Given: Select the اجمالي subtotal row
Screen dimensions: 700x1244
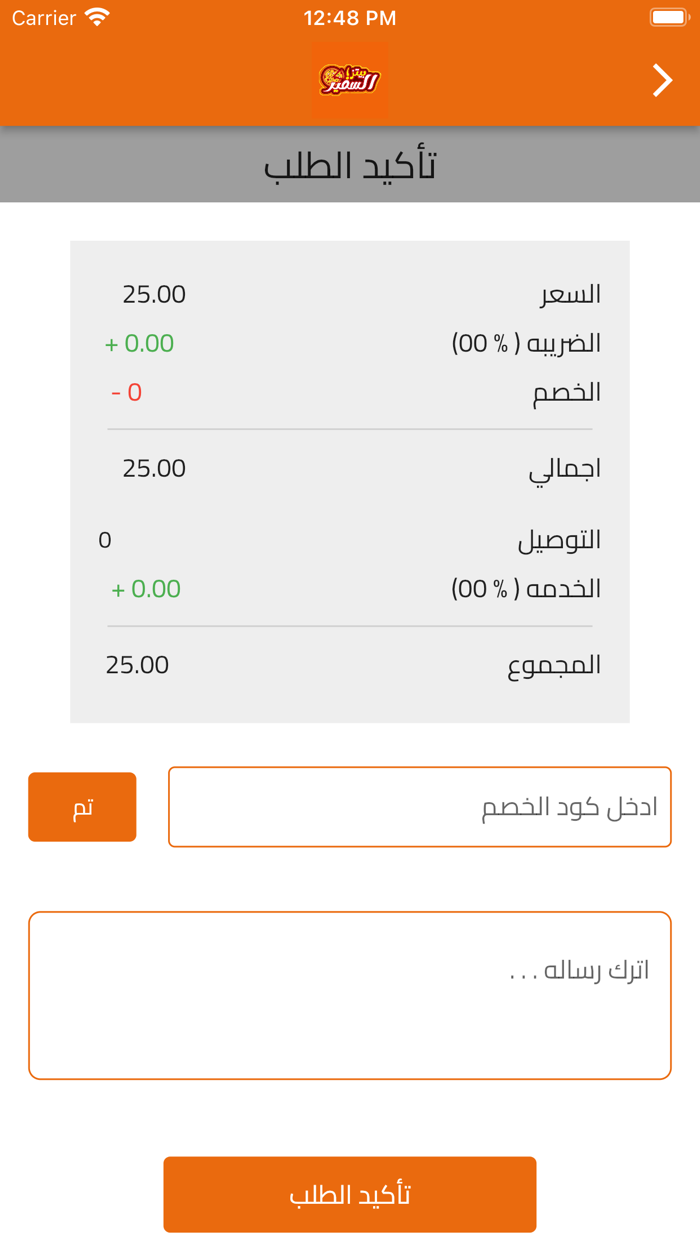Looking at the screenshot, I should 349,467.
